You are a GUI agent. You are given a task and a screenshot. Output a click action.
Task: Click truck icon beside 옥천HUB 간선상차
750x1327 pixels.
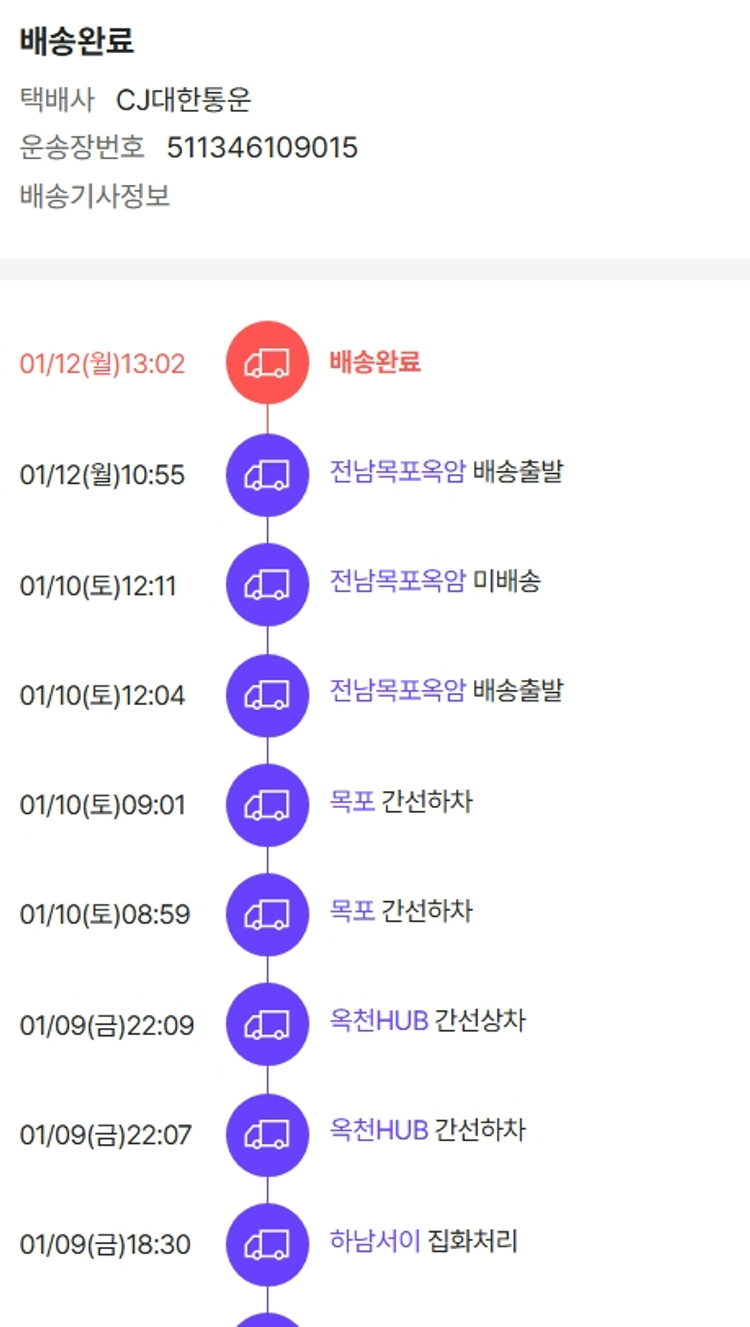coord(267,1024)
